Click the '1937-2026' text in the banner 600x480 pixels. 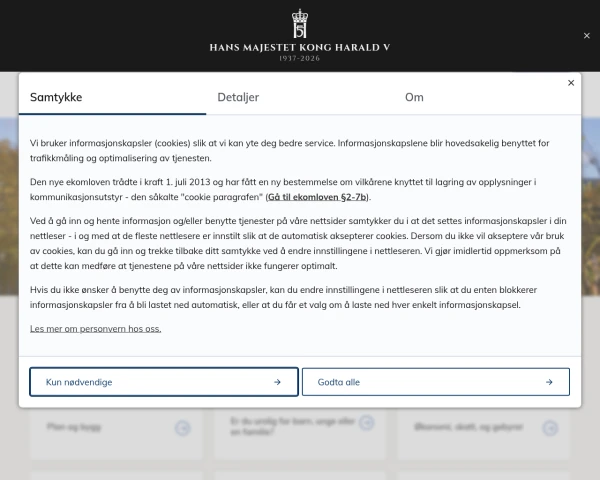[300, 59]
